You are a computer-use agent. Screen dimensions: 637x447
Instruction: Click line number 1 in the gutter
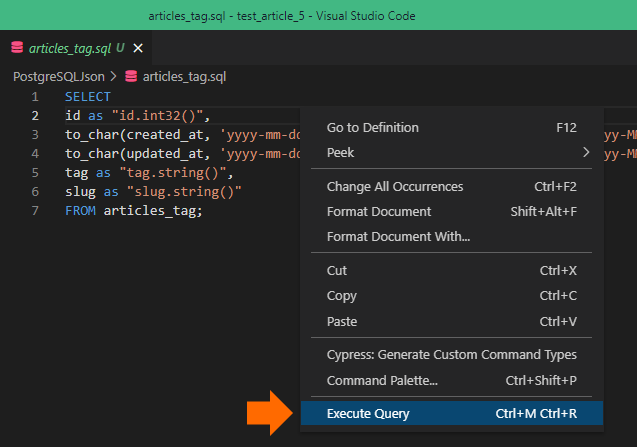pyautogui.click(x=35, y=97)
